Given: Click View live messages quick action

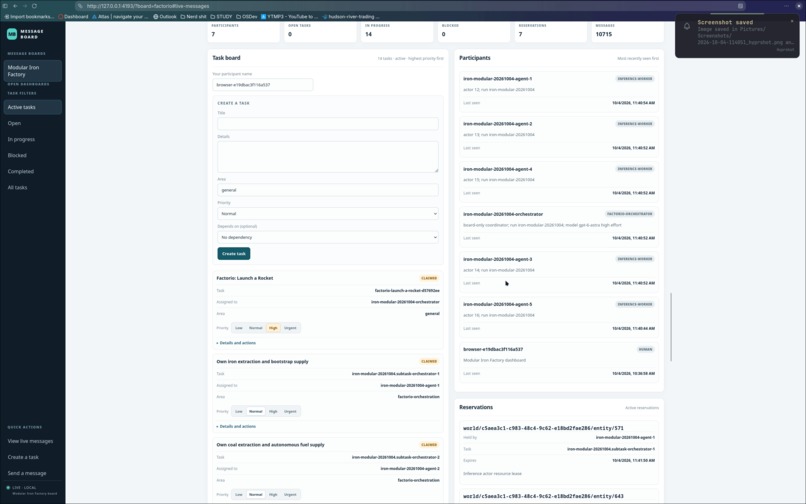Looking at the screenshot, I should 30,441.
